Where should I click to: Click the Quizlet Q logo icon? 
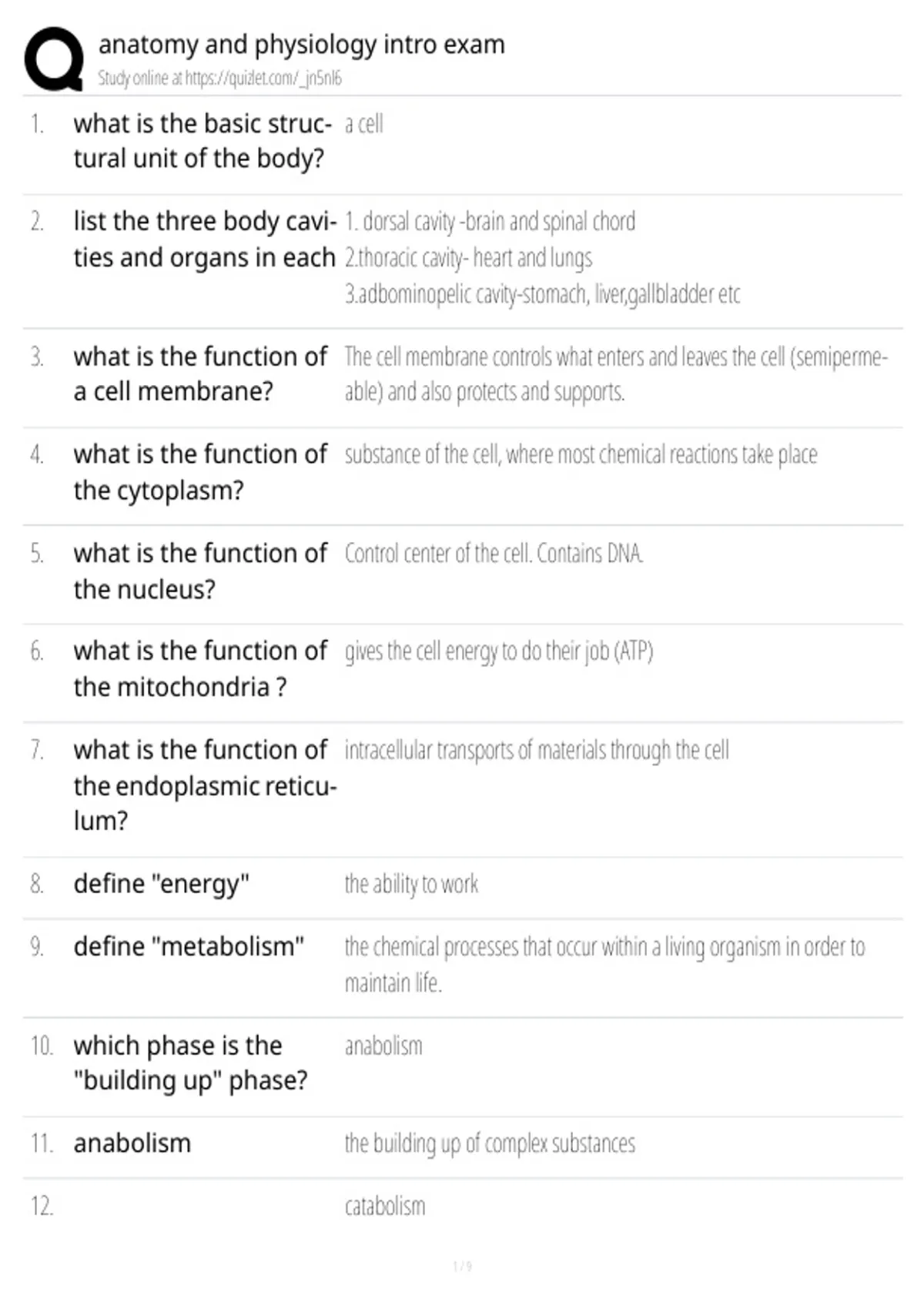pos(54,59)
